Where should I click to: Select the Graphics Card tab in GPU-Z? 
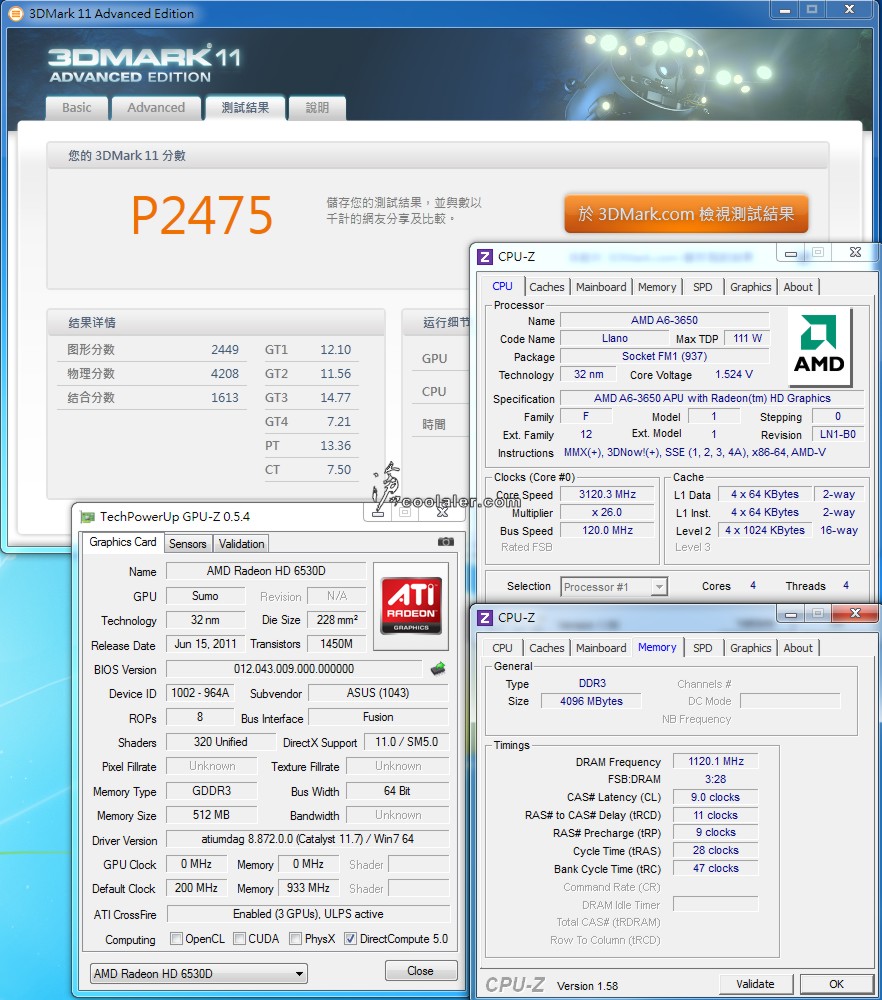pos(122,542)
